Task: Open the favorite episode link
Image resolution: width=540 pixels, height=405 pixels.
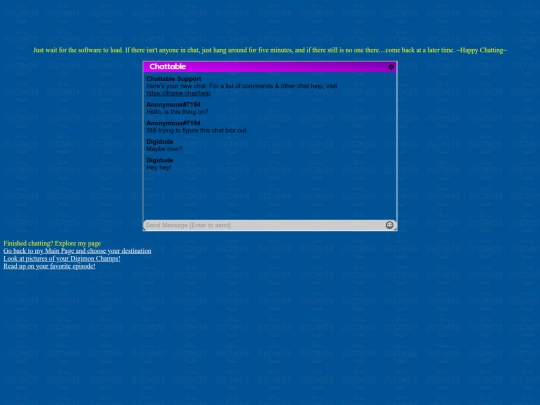Action: pos(49,266)
